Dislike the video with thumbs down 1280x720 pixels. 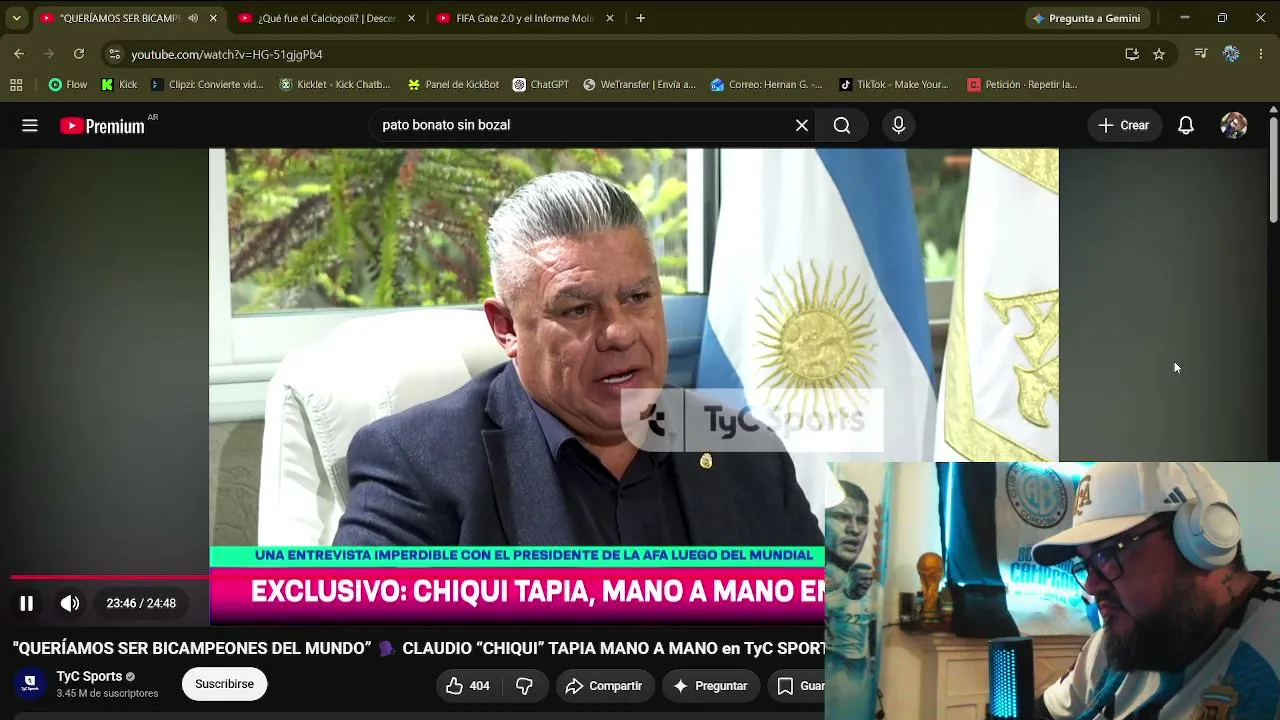(525, 686)
